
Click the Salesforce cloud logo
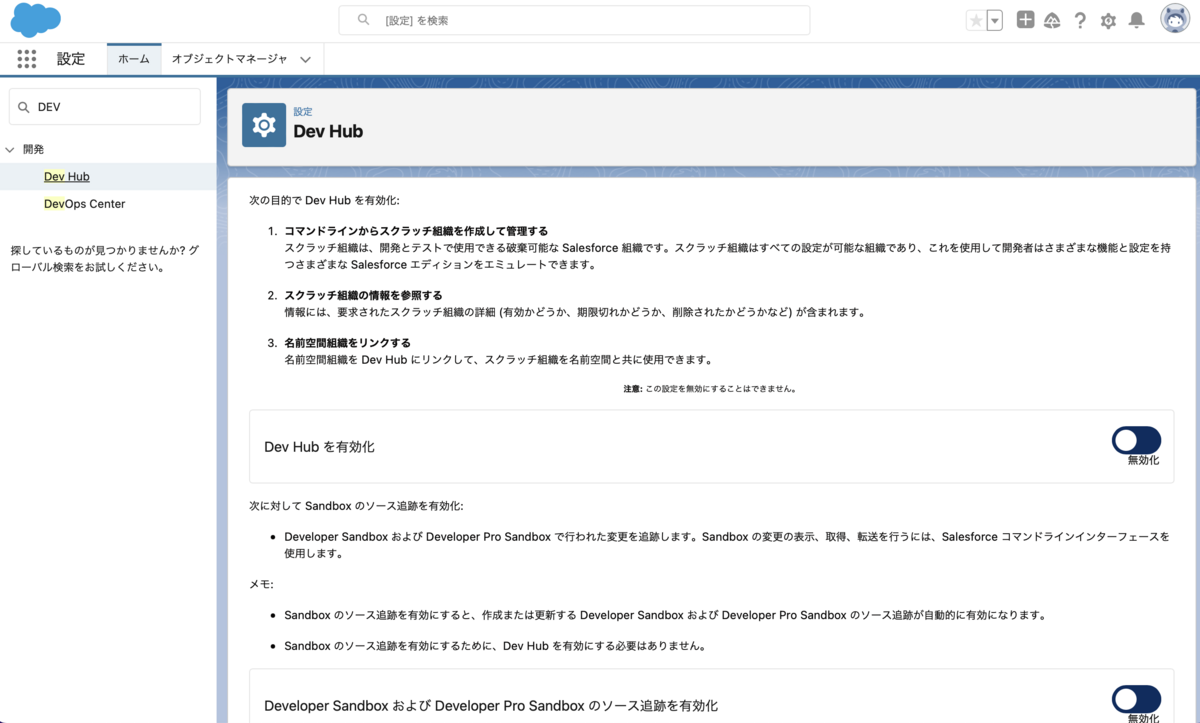[35, 20]
